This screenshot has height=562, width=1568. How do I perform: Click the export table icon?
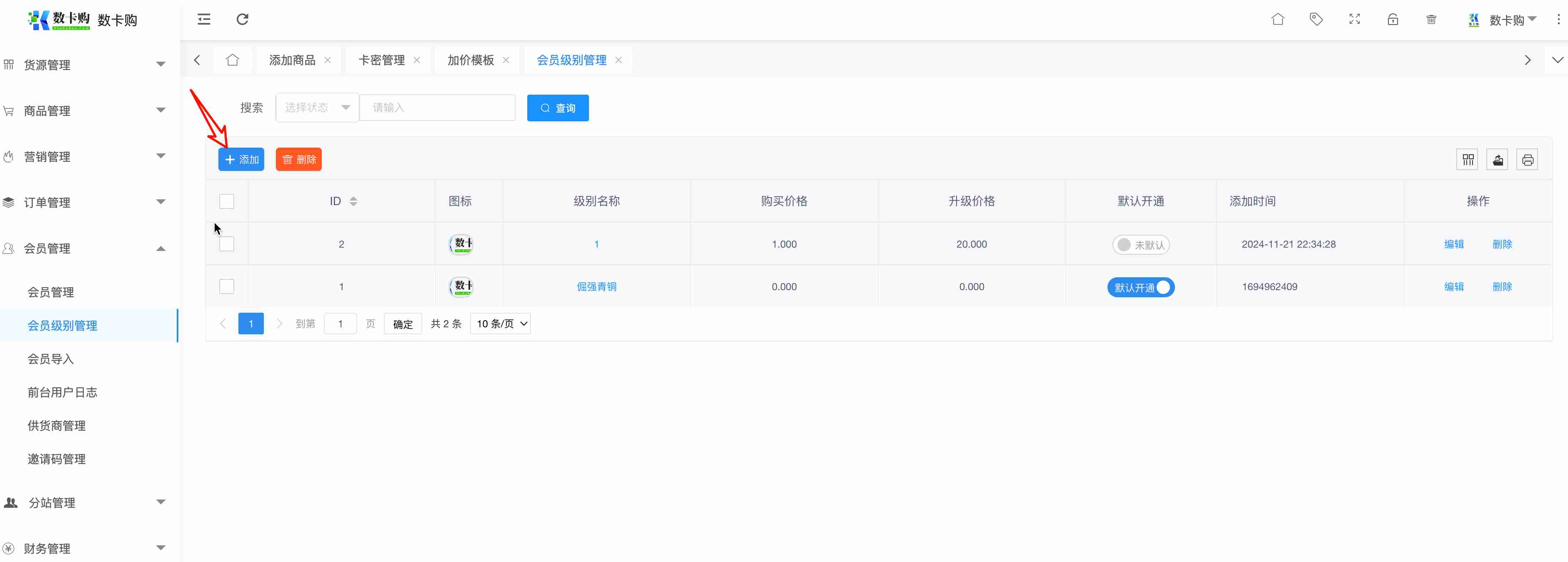(1498, 160)
